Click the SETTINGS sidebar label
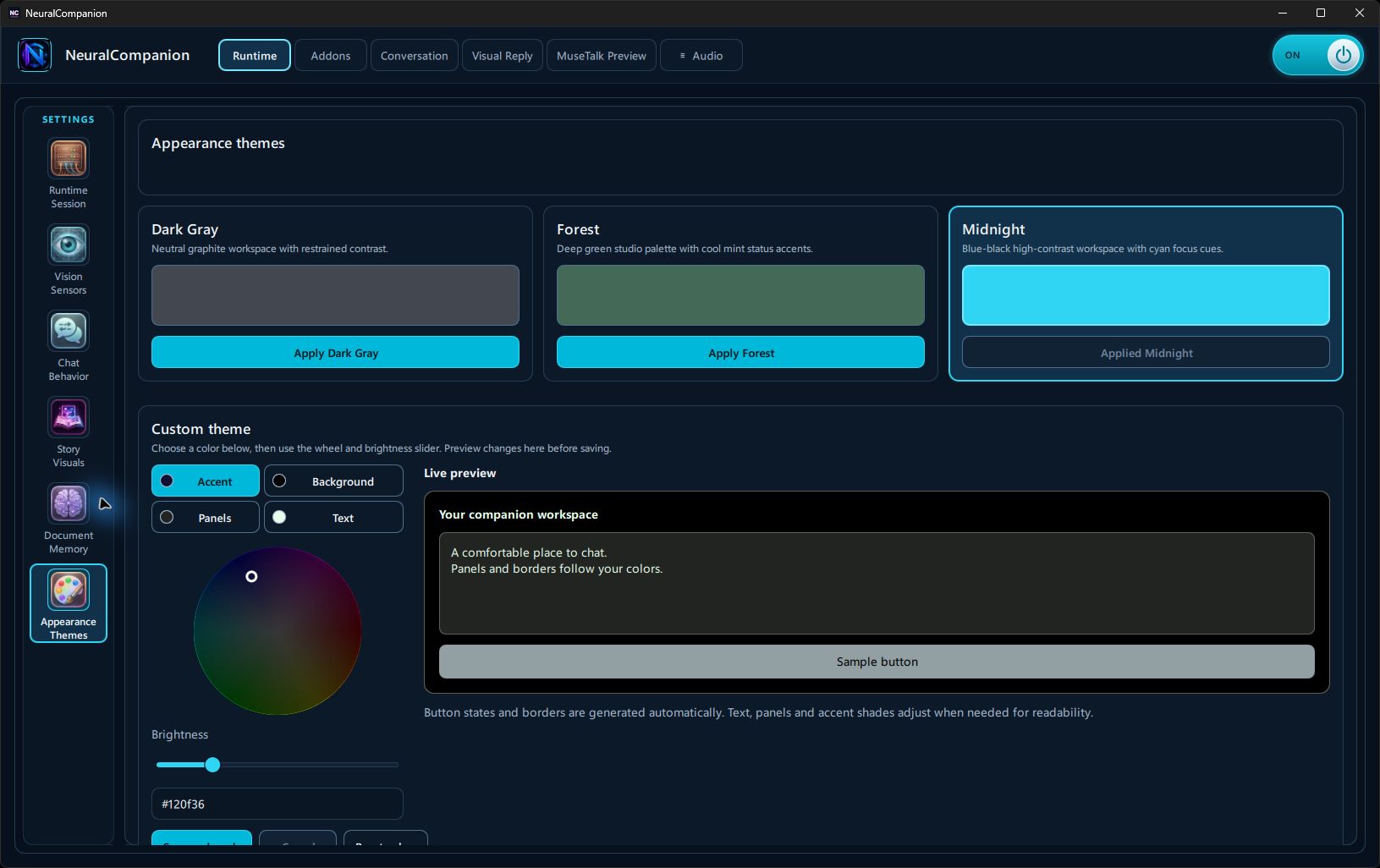The image size is (1380, 868). point(69,119)
